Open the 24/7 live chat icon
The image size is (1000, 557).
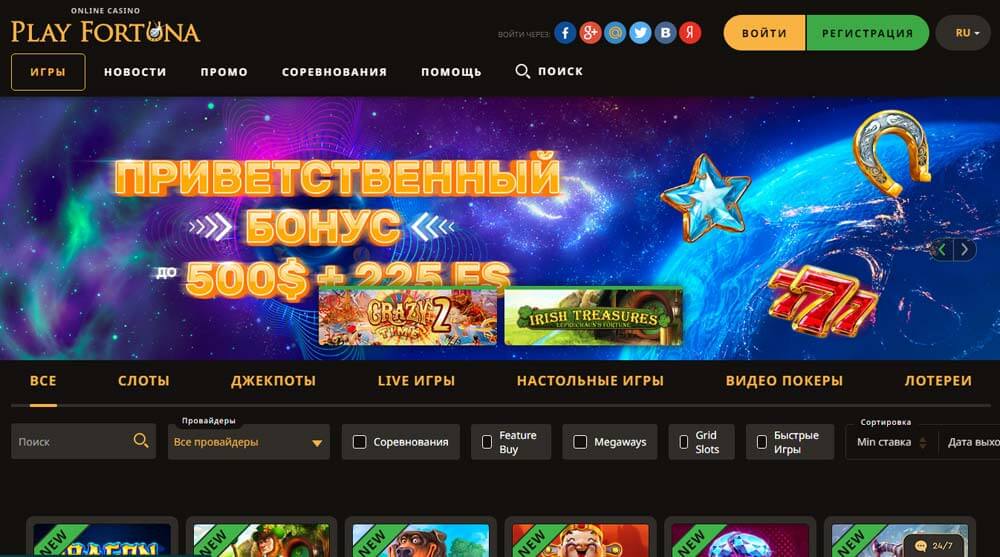(x=934, y=546)
